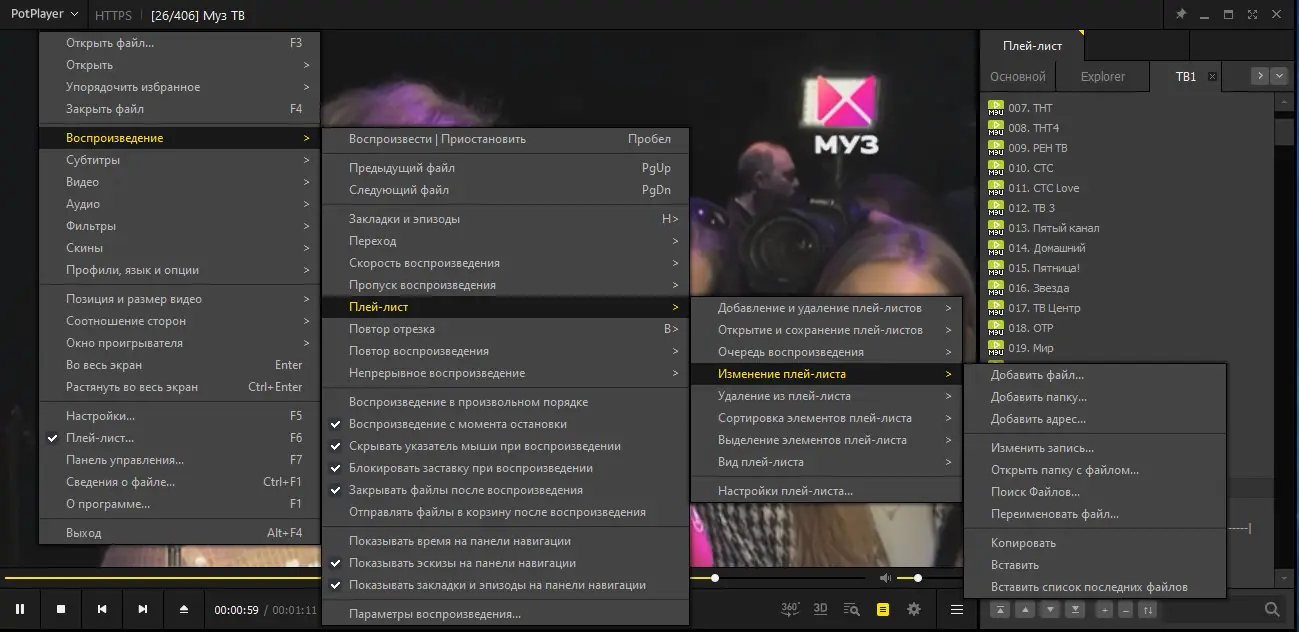
Task: Select channel '016. Звезда' in playlist
Action: [x=1126, y=288]
